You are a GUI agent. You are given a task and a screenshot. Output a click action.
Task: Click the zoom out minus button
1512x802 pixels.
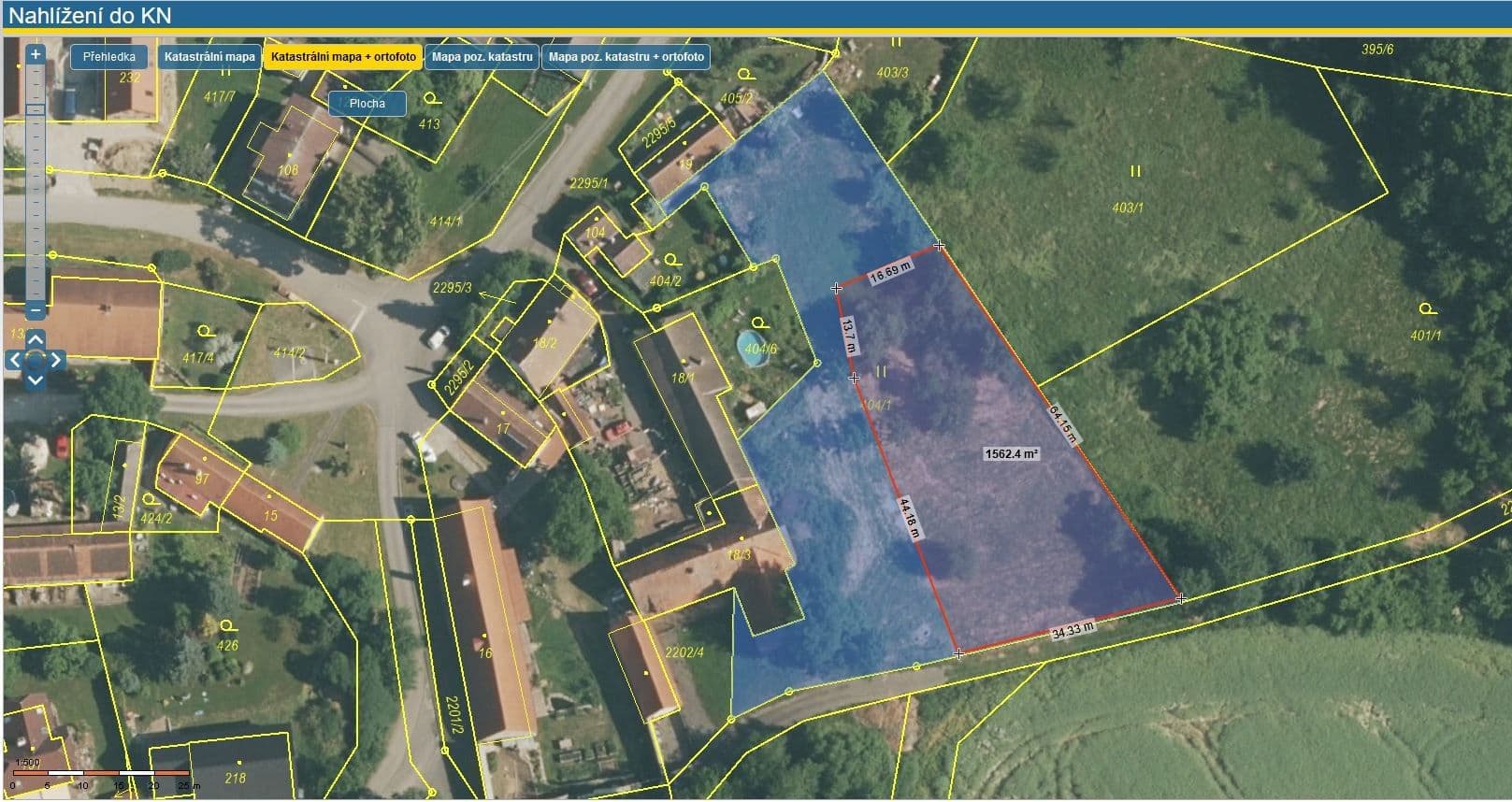36,309
